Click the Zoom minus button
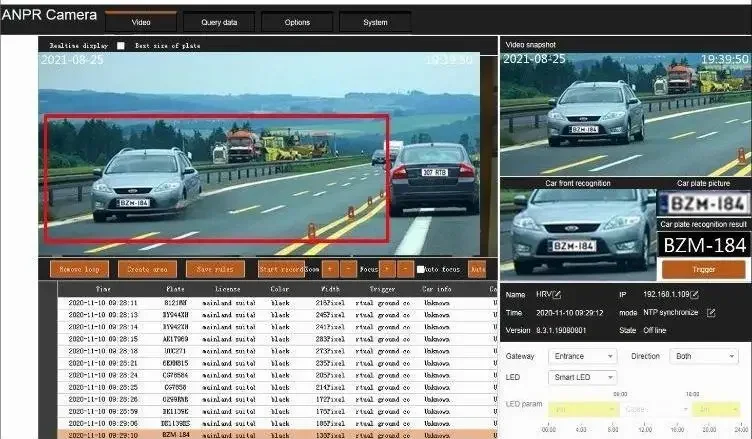752x439 pixels. click(x=347, y=269)
